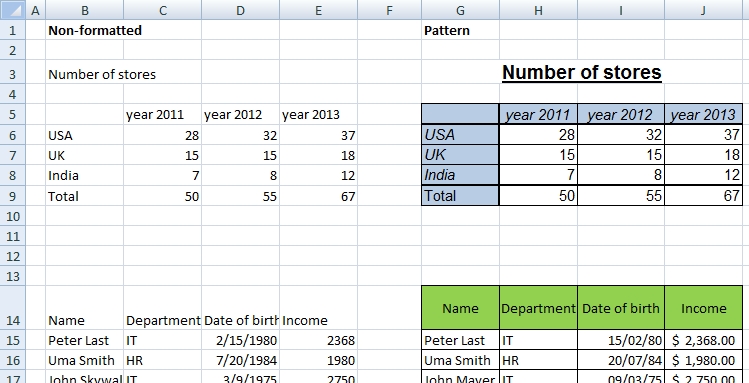Image resolution: width=749 pixels, height=383 pixels.
Task: Click green 'Name' header cell
Action: point(460,308)
